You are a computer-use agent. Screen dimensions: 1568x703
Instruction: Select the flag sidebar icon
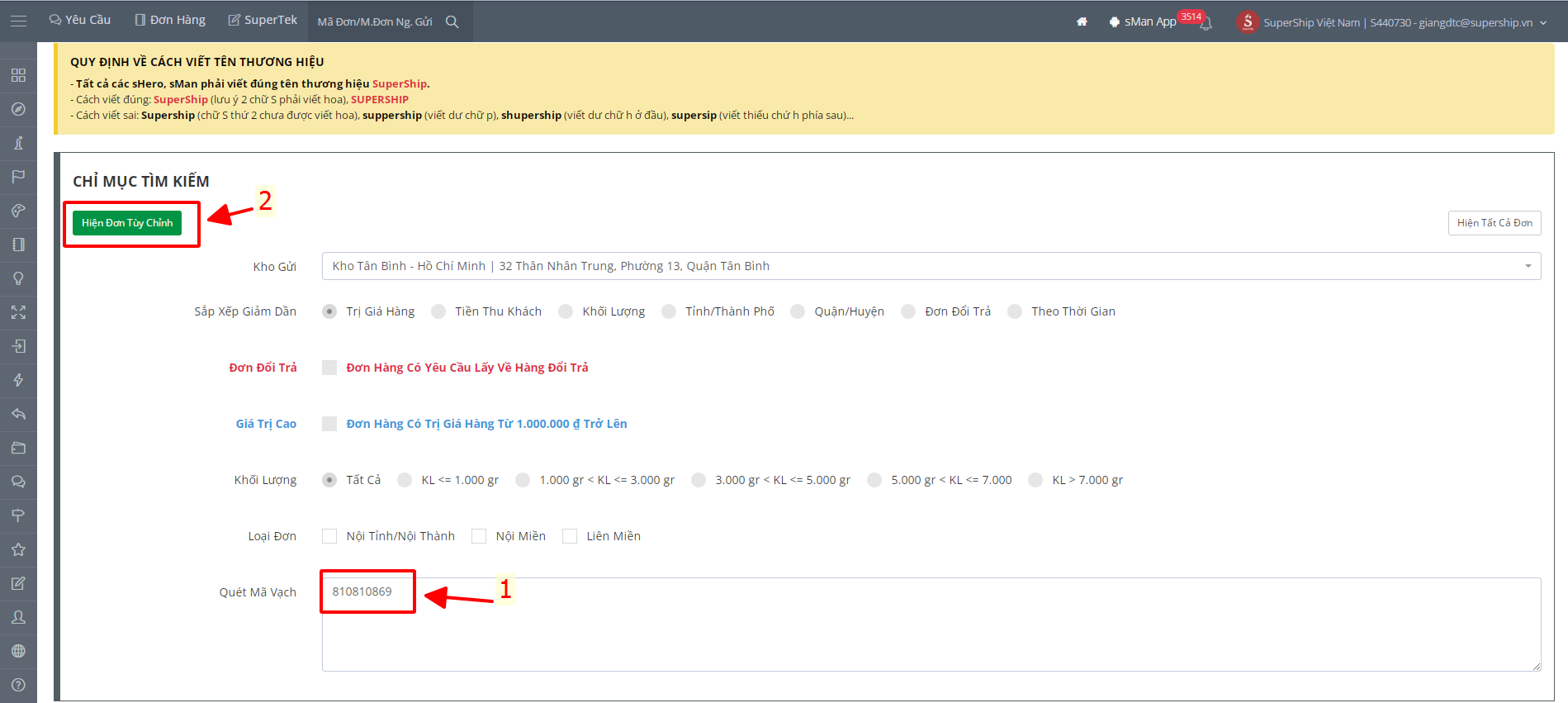[18, 177]
